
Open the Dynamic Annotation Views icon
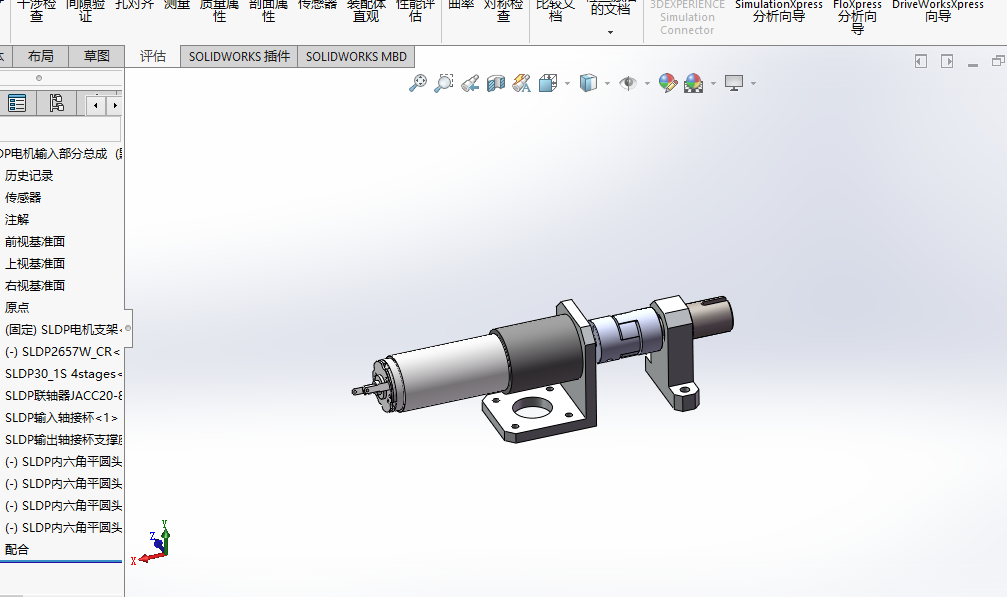pyautogui.click(x=521, y=83)
